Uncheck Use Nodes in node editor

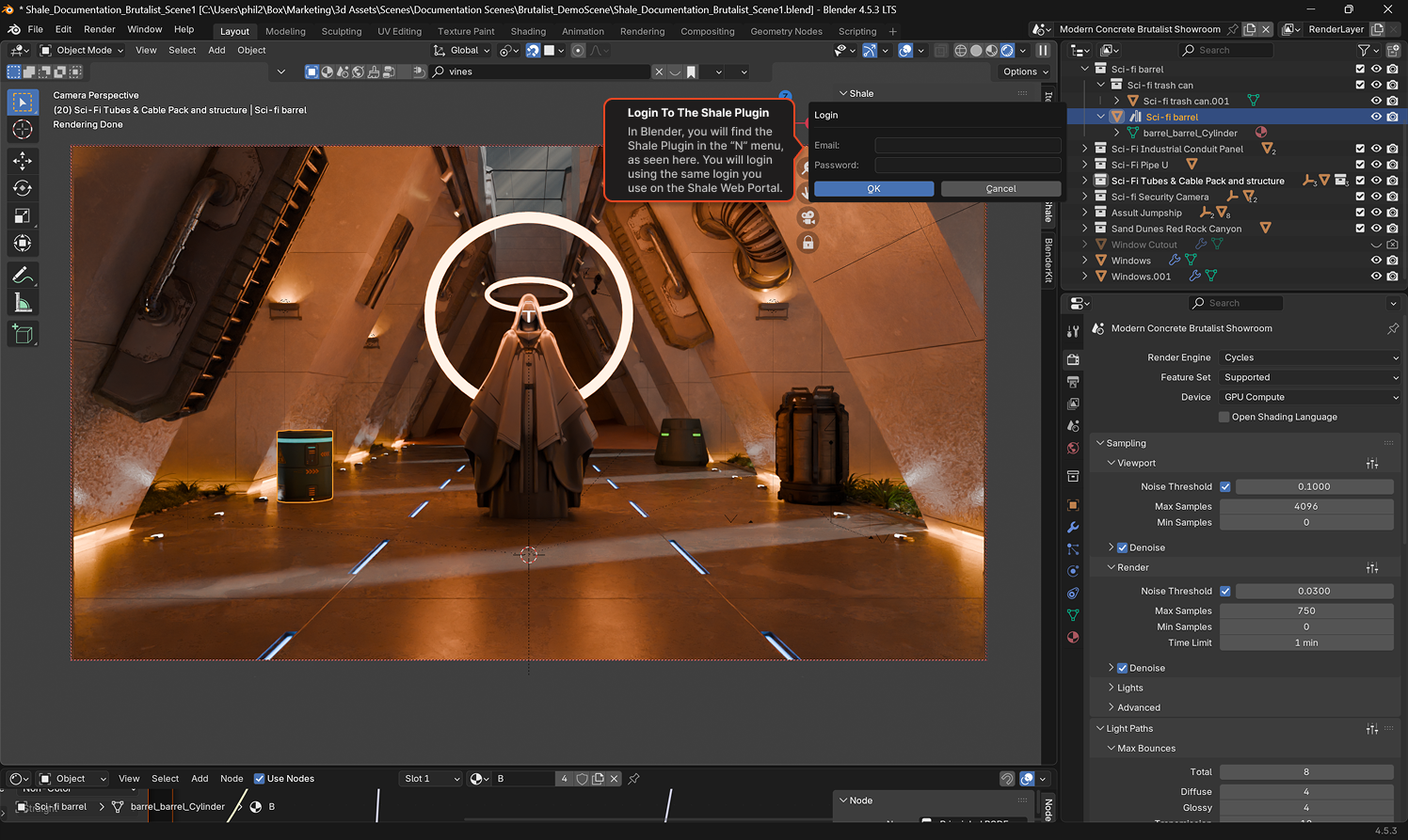click(x=260, y=779)
